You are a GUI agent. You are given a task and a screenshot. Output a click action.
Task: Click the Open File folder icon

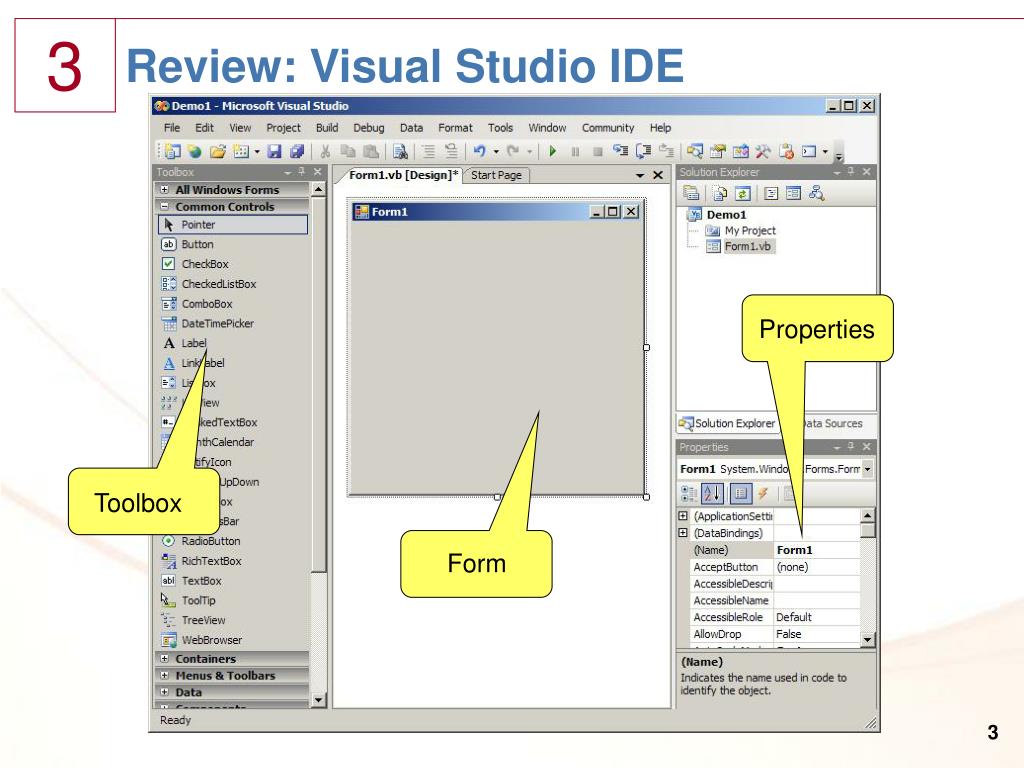[x=217, y=152]
